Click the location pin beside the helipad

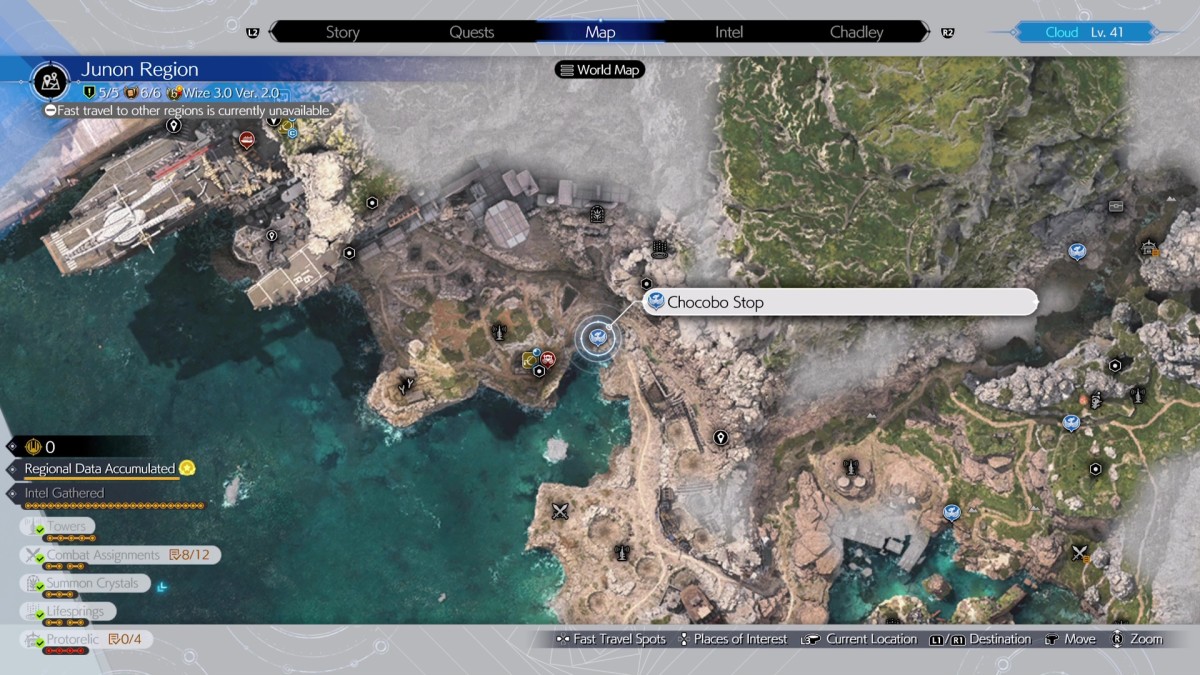[x=272, y=237]
